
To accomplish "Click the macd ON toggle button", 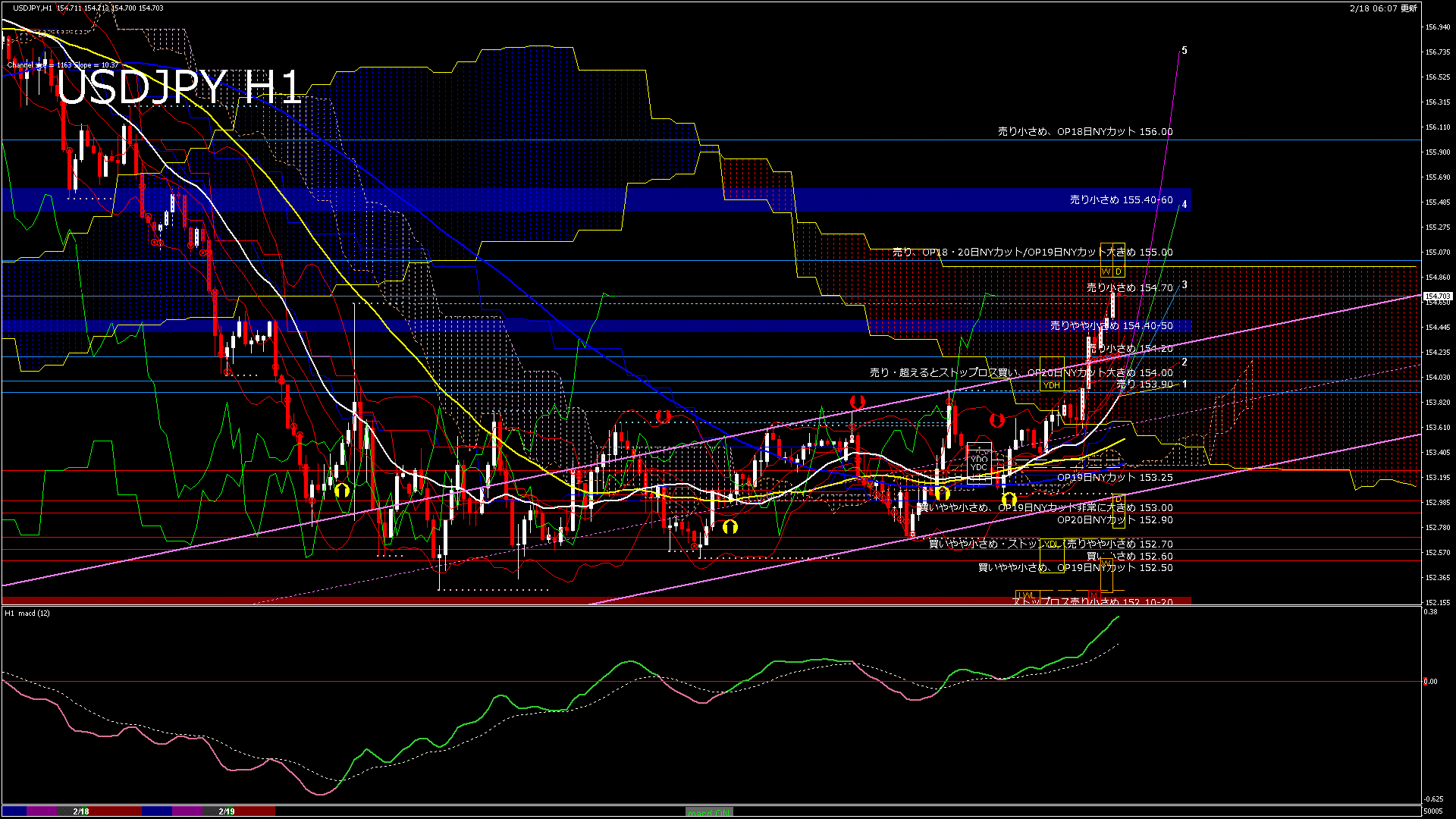I will pos(709,812).
